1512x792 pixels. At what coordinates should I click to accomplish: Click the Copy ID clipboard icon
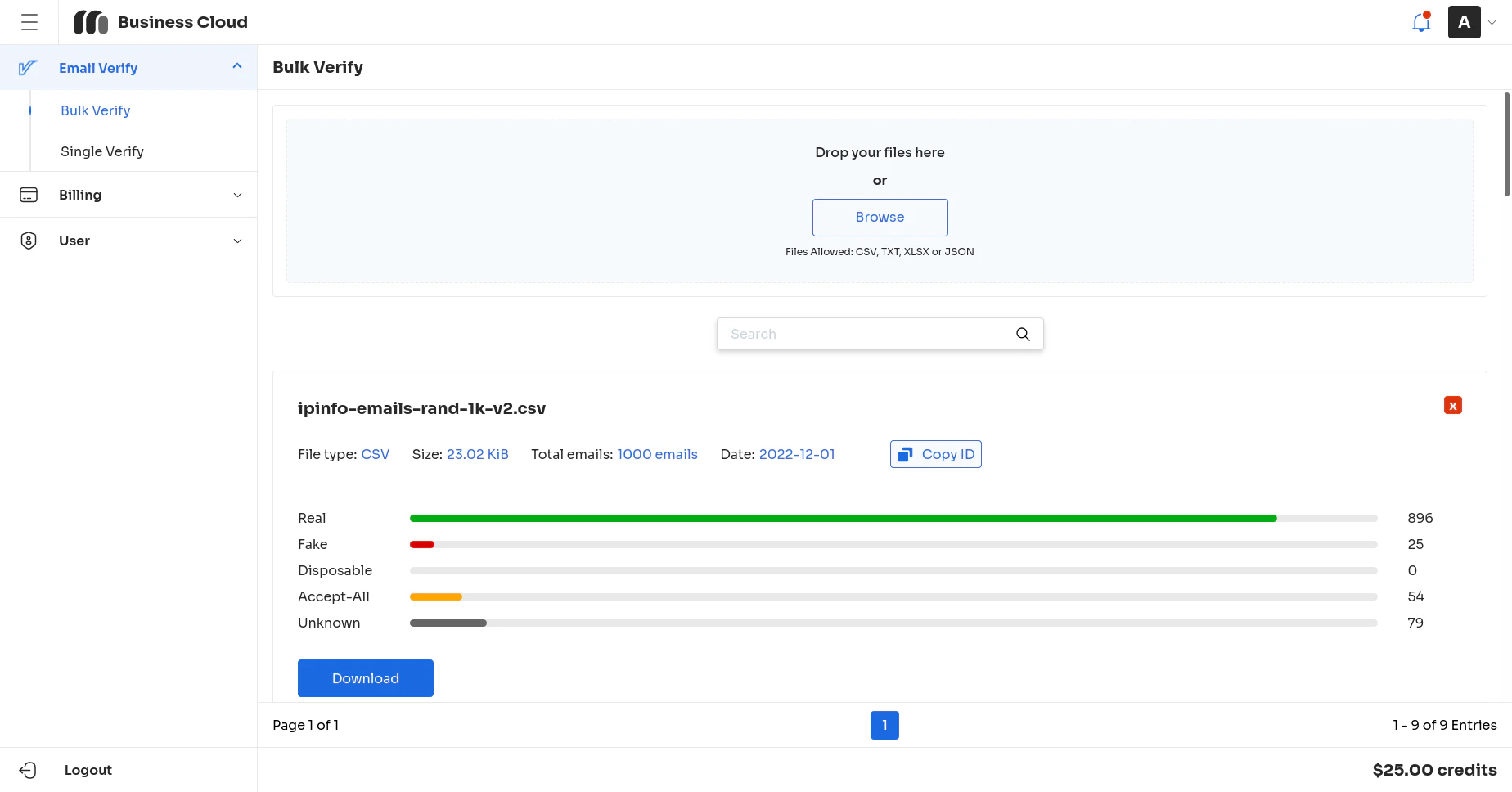(x=905, y=453)
